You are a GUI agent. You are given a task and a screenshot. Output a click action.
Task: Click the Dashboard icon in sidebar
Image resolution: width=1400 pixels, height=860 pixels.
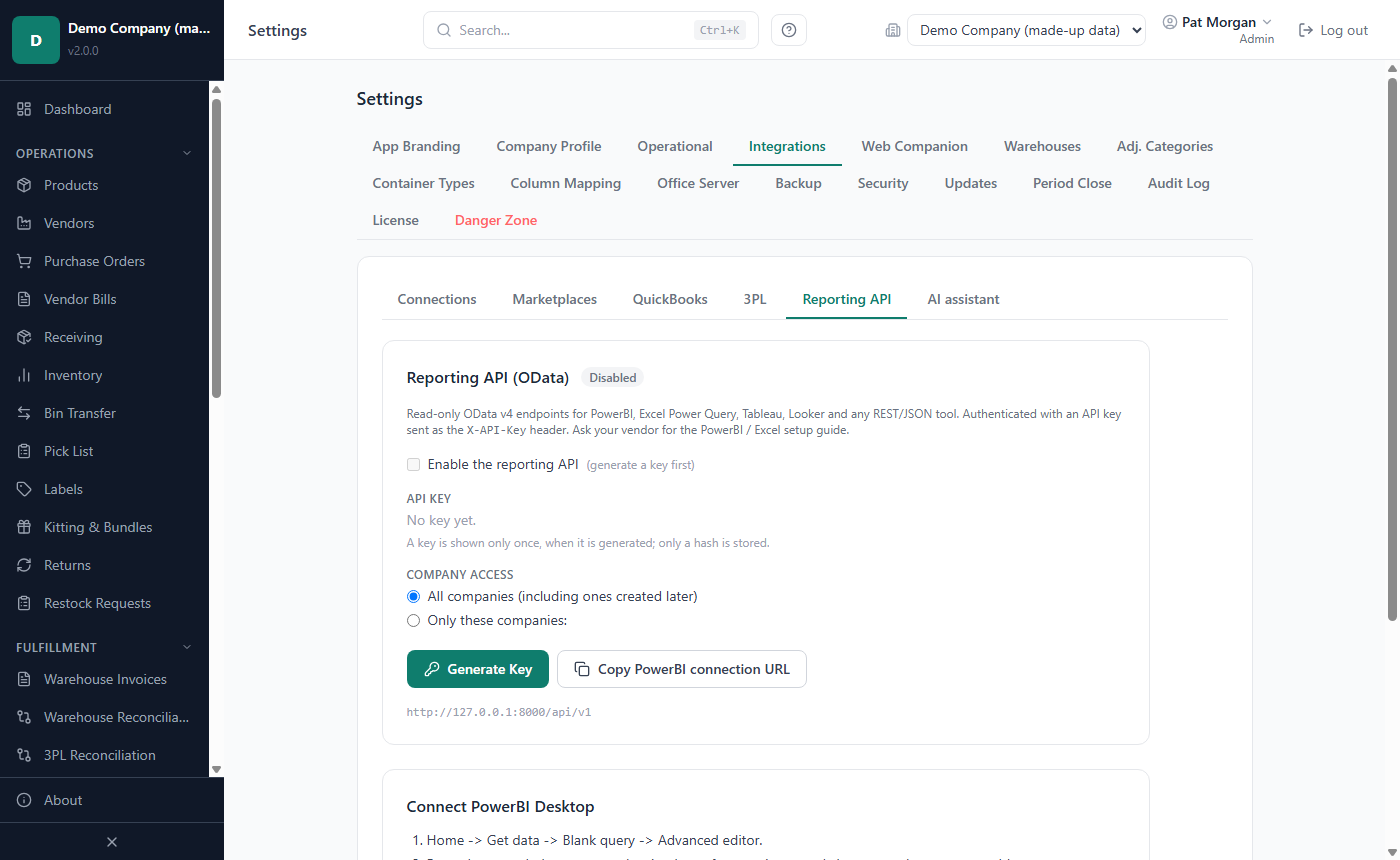[x=24, y=109]
